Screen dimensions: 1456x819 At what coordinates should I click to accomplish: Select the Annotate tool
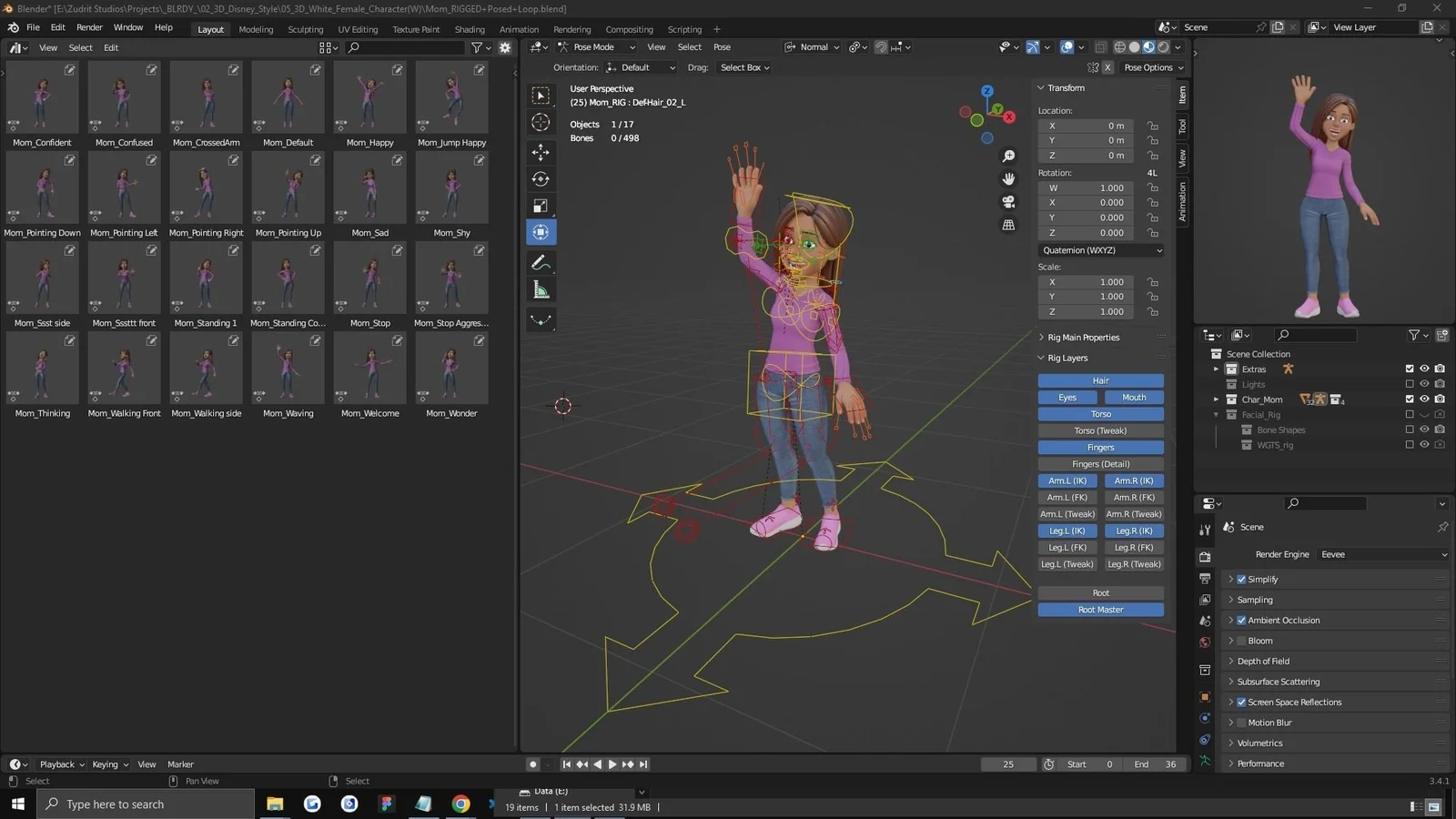541,262
